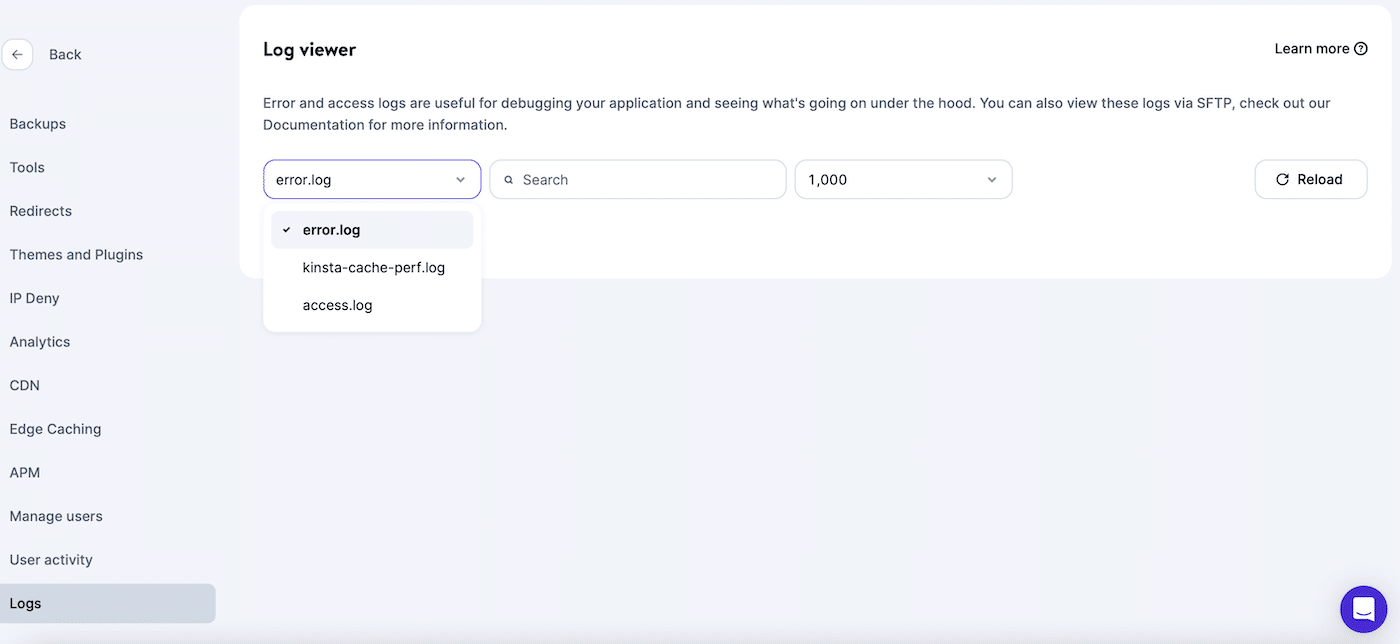Select kinsta-cache-perf.log from the dropdown
Screen dimensions: 1400x644
coord(374,267)
